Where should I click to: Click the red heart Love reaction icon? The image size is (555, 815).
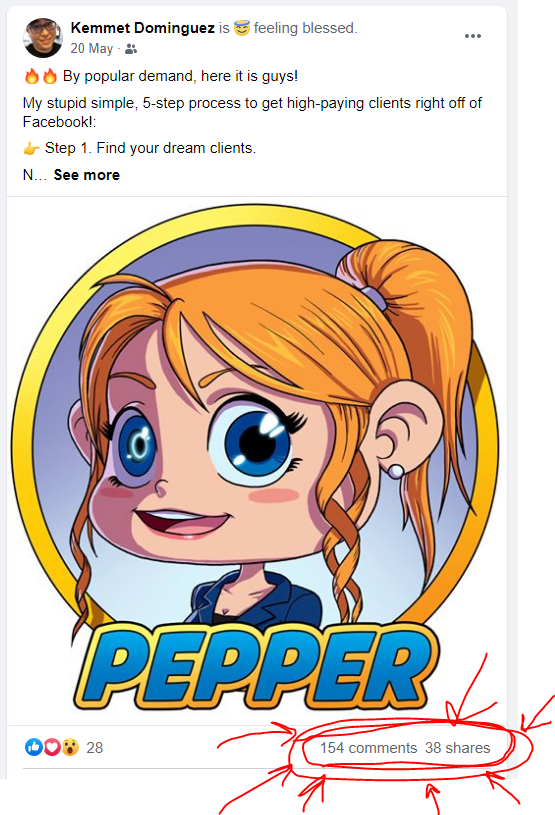coord(52,747)
